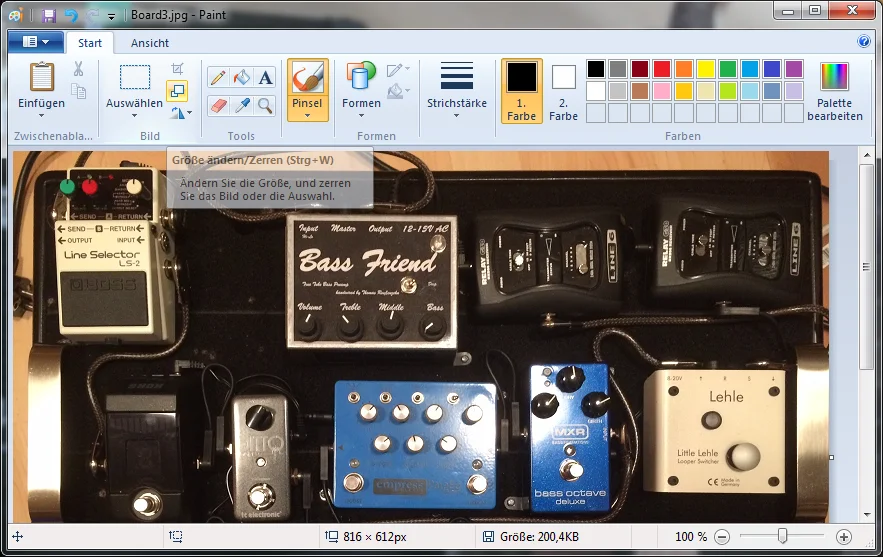The width and height of the screenshot is (883, 557).
Task: Select the Text tool
Action: [x=265, y=78]
